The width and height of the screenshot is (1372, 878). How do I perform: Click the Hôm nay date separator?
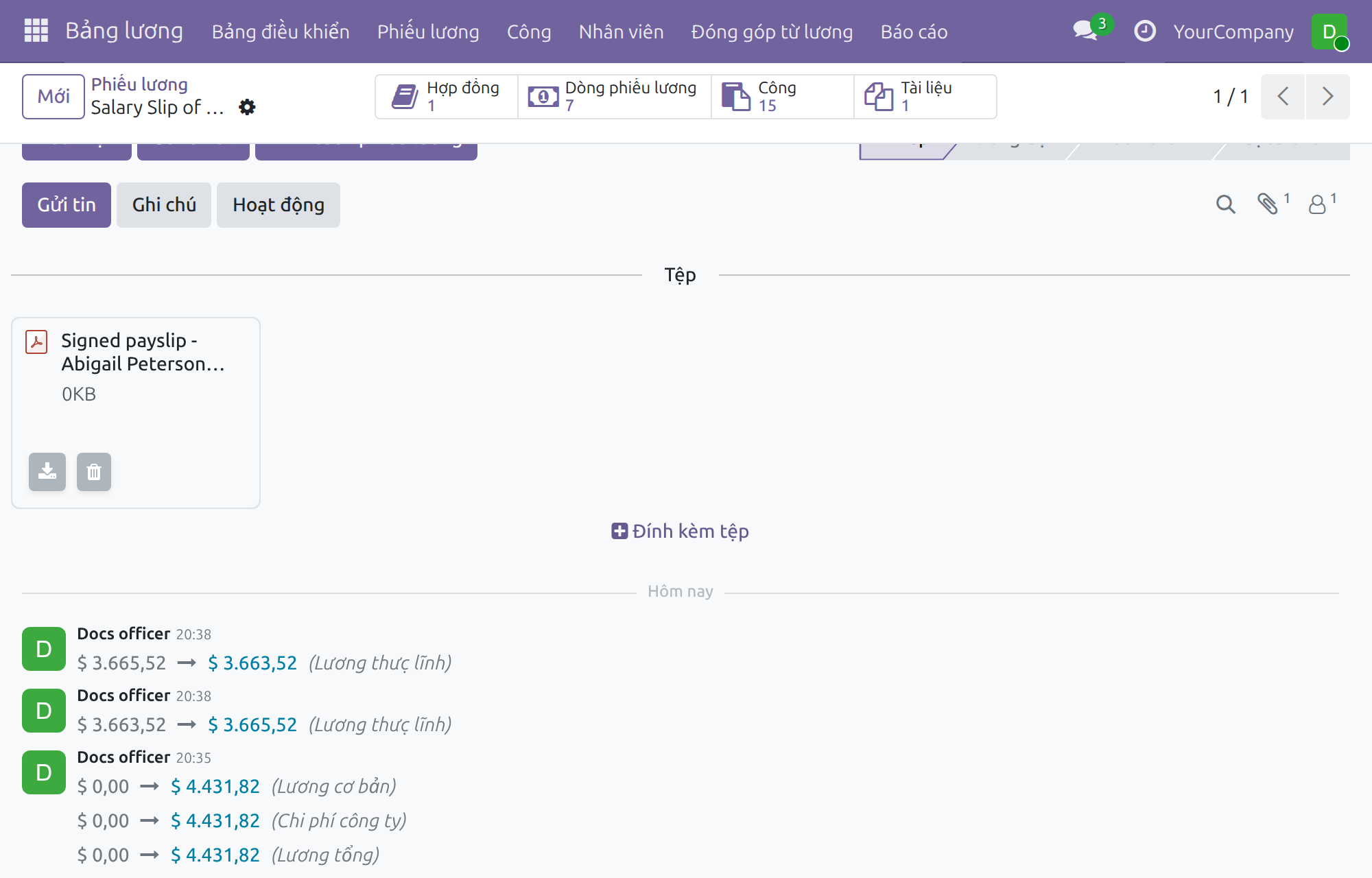(x=681, y=591)
